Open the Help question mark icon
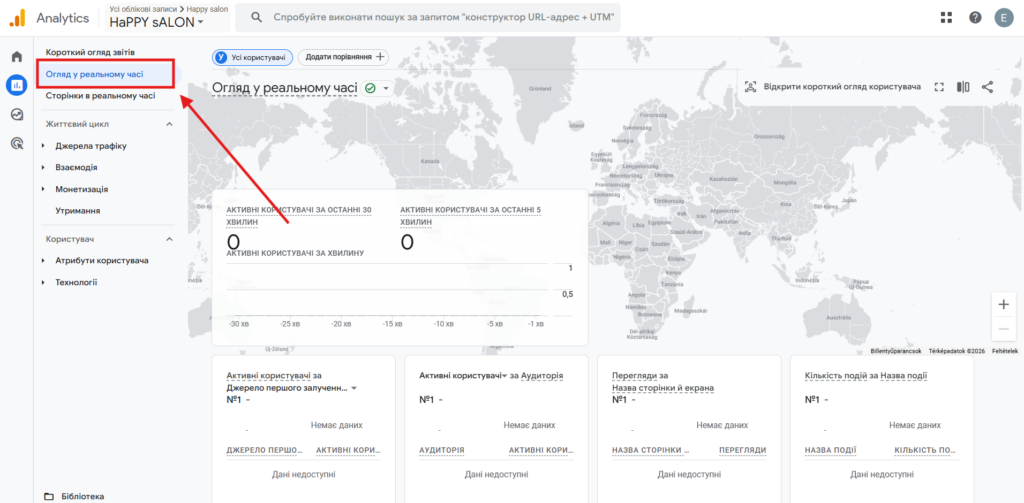Image resolution: width=1024 pixels, height=503 pixels. coord(975,17)
